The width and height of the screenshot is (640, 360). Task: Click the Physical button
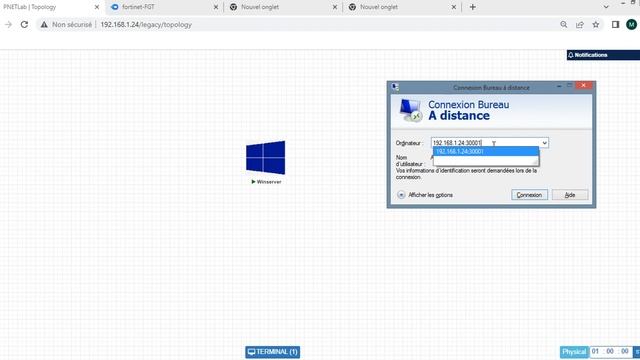[x=574, y=352]
